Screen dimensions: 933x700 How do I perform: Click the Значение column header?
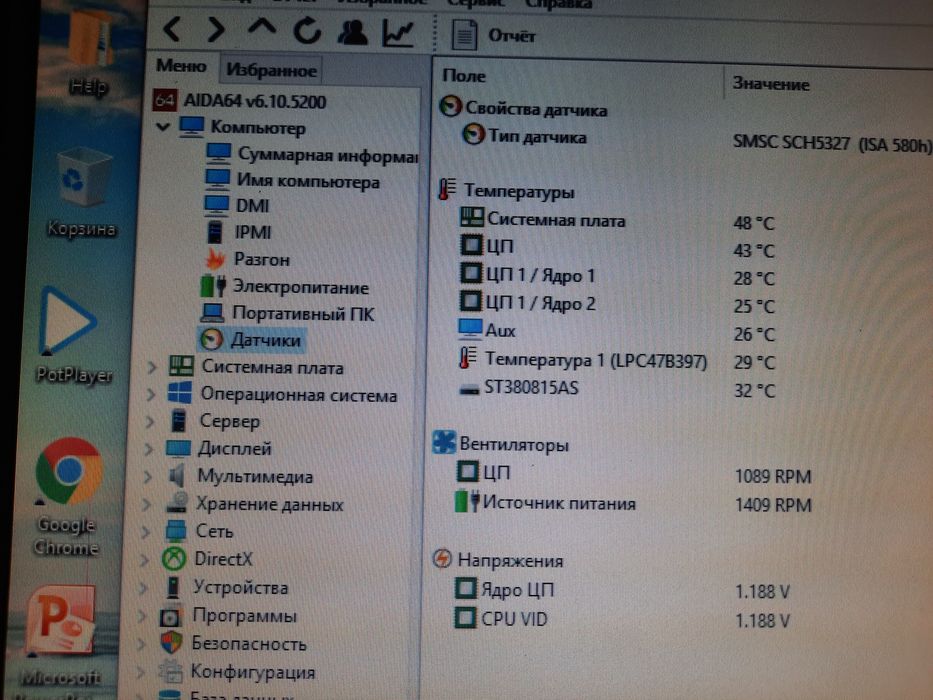click(771, 84)
